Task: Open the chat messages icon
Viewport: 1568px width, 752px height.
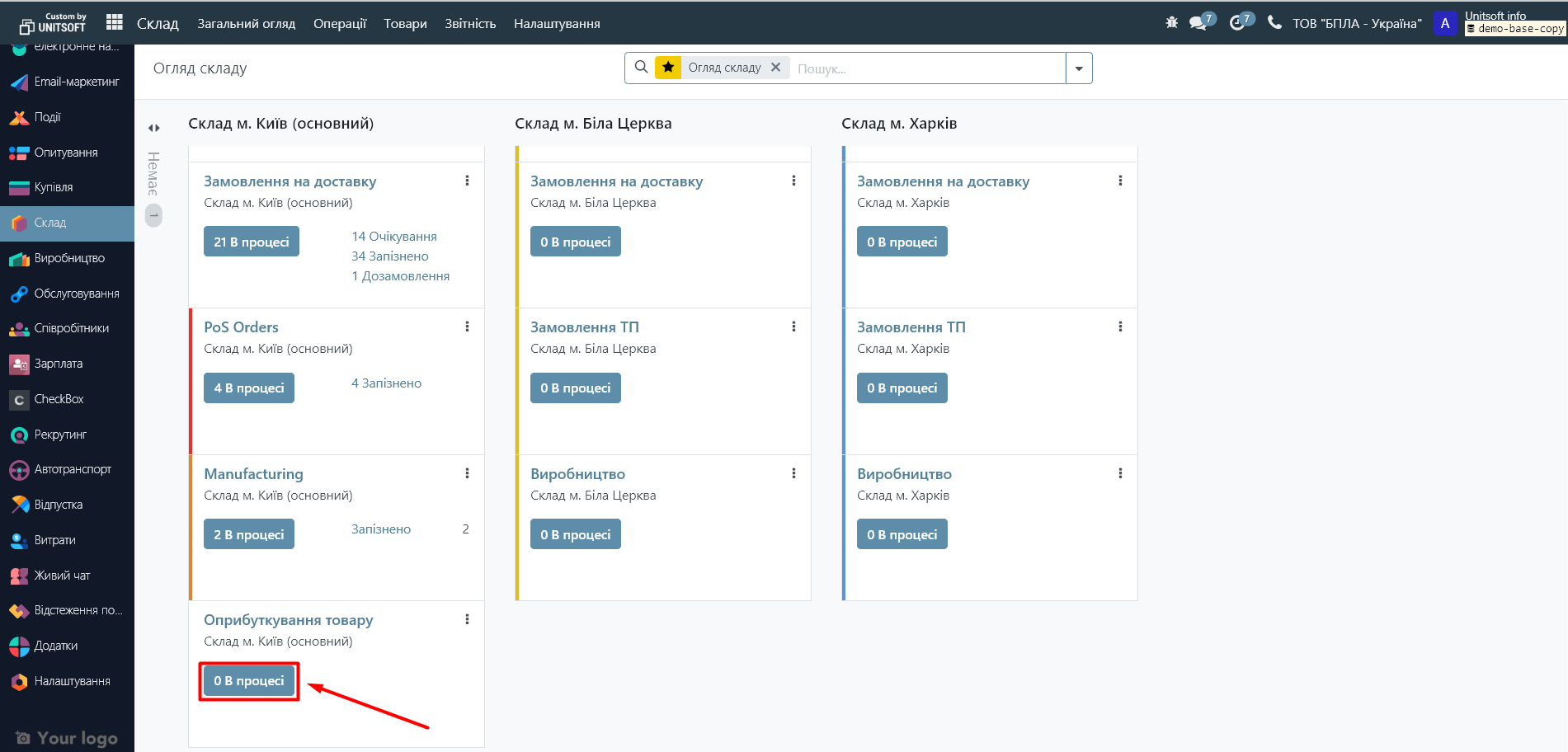Action: [1198, 23]
